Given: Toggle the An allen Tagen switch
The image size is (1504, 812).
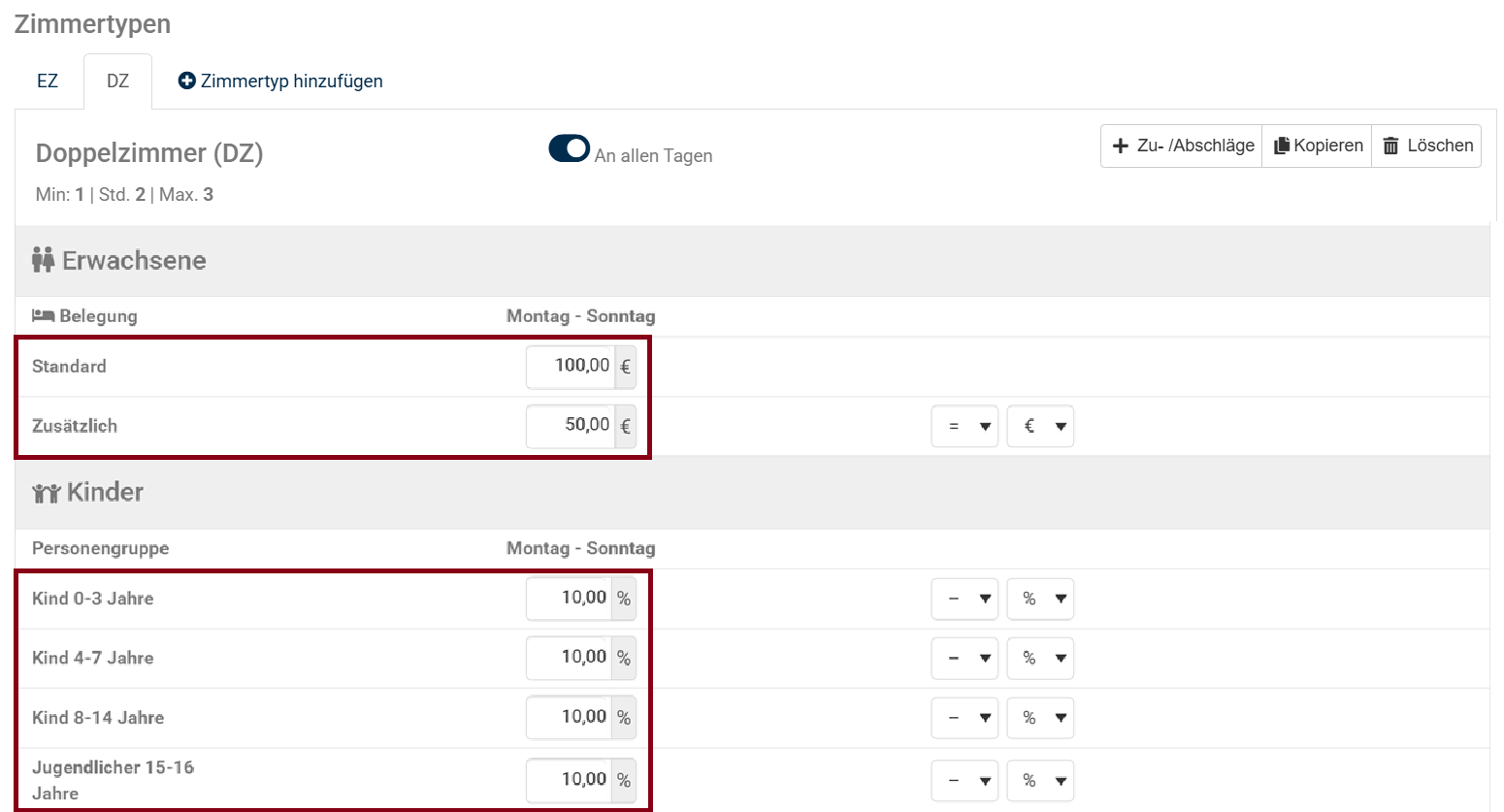Looking at the screenshot, I should pos(569,148).
